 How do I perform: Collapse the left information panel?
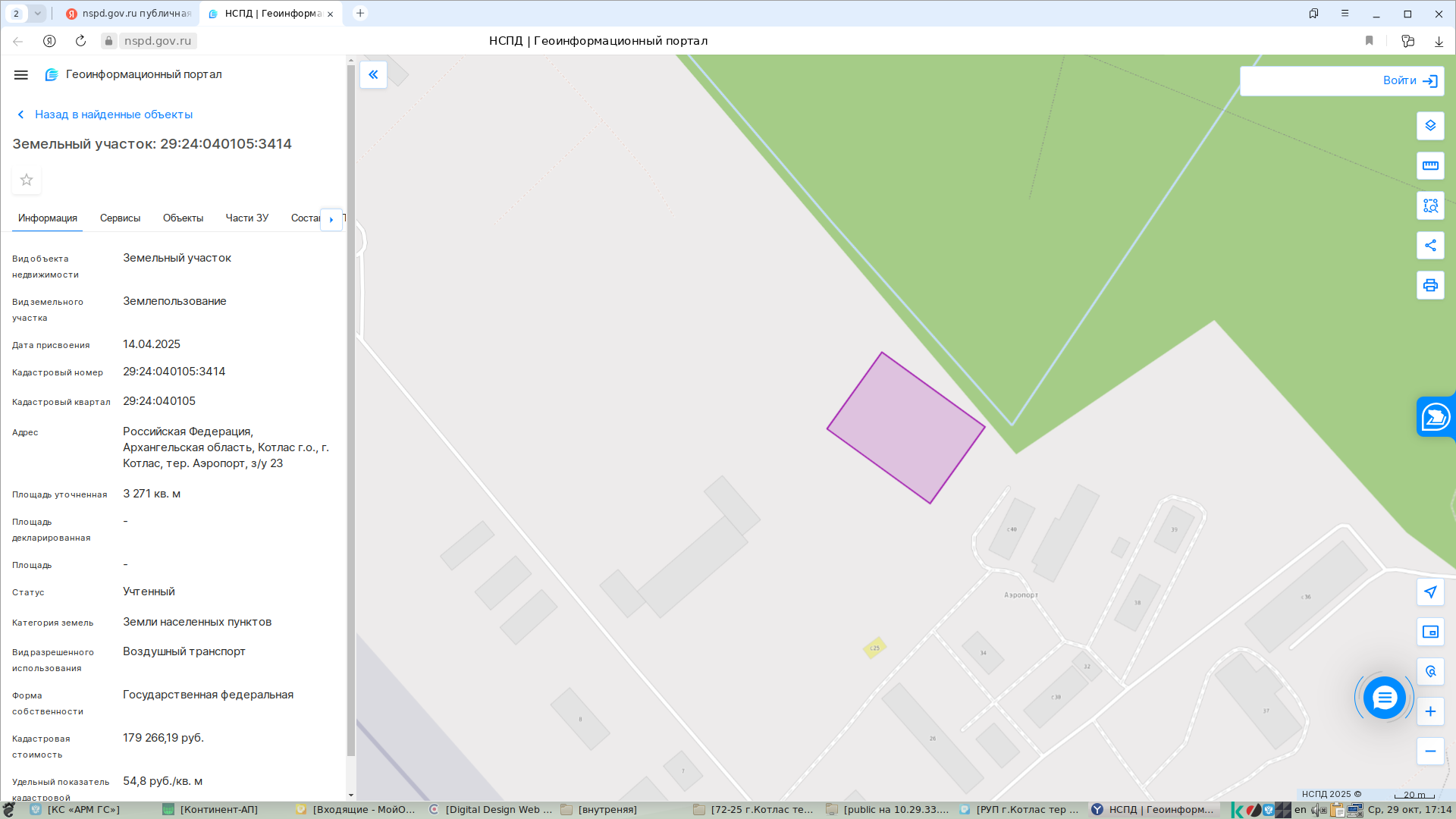[373, 74]
